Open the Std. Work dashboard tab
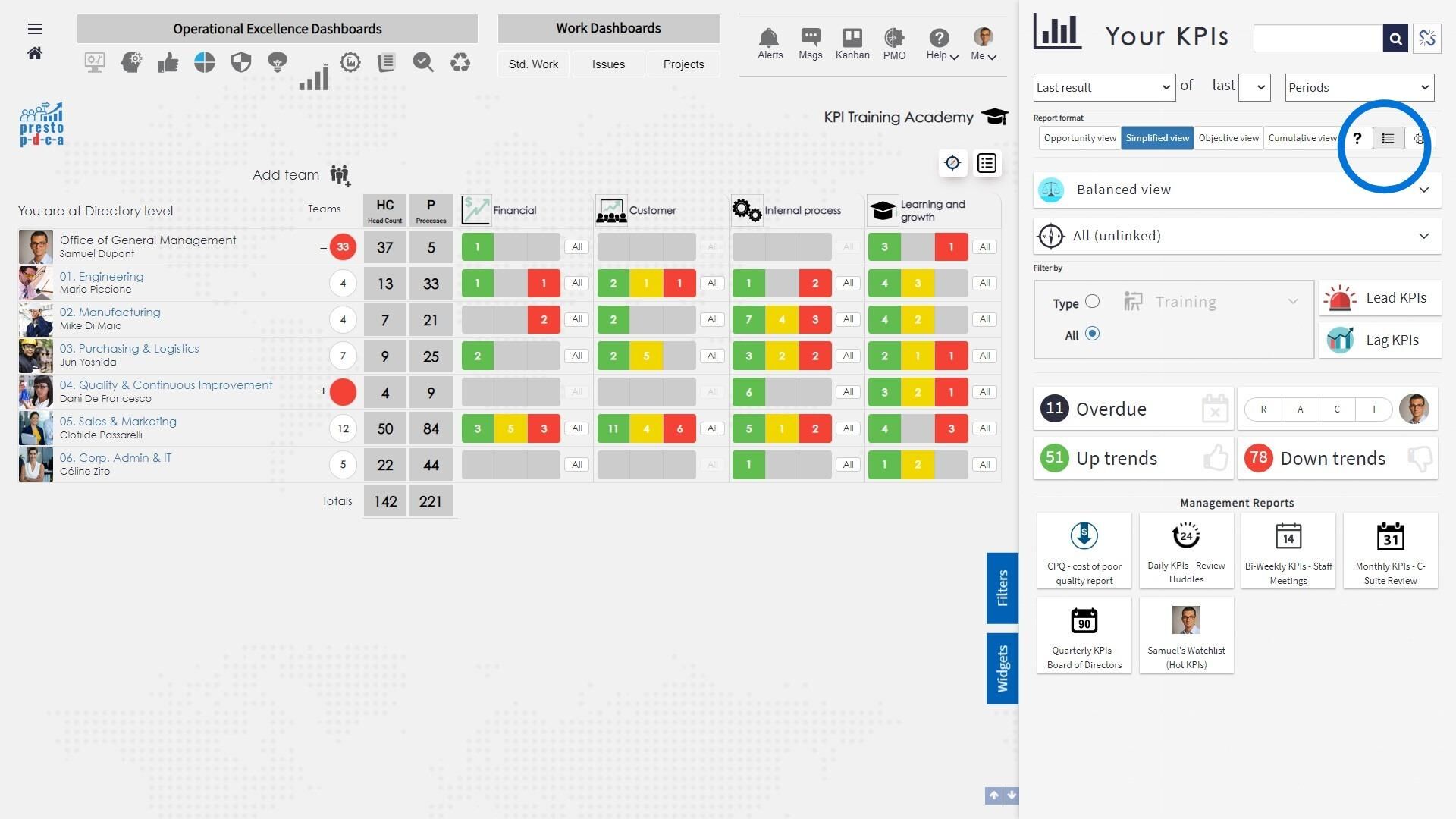 [533, 64]
